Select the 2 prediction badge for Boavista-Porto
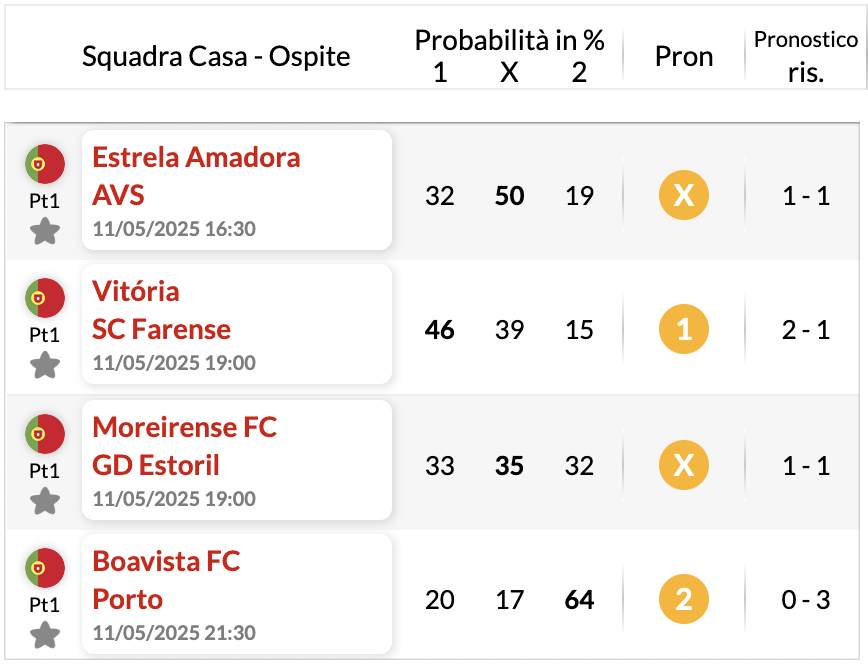This screenshot has height=666, width=868. coord(684,599)
